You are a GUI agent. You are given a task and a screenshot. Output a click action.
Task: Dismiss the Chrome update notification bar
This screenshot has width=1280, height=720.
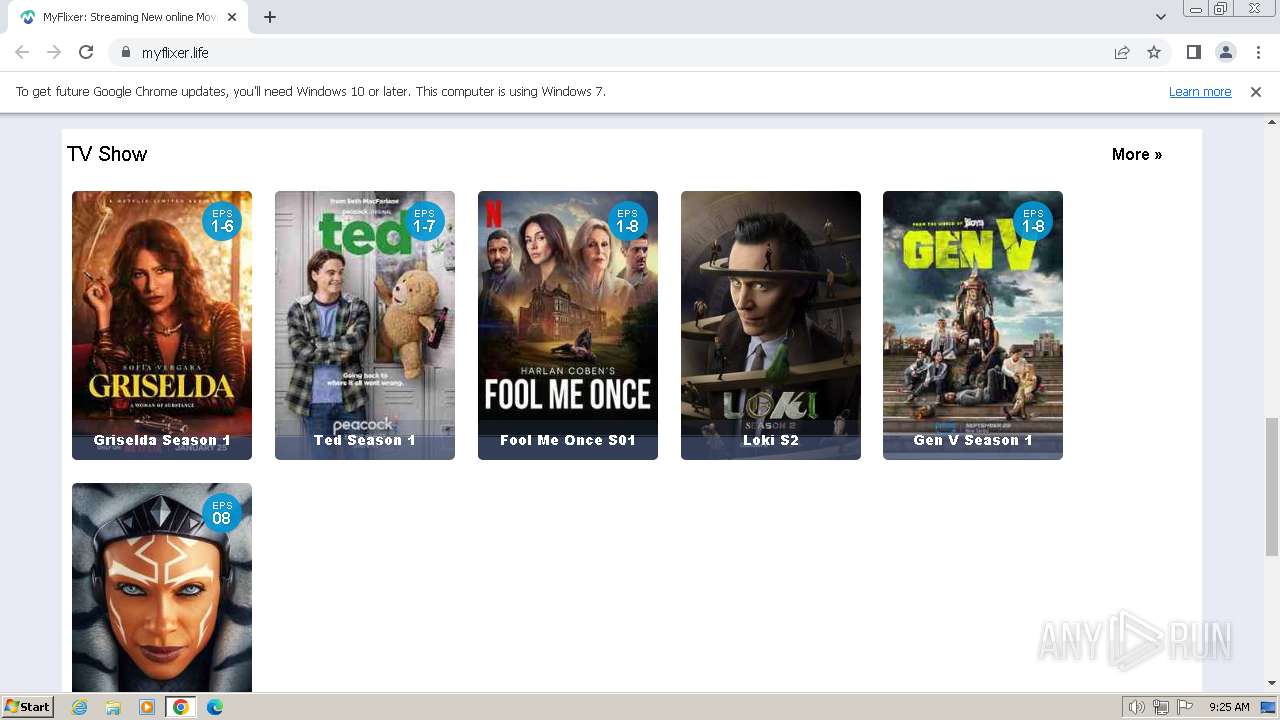click(x=1256, y=92)
